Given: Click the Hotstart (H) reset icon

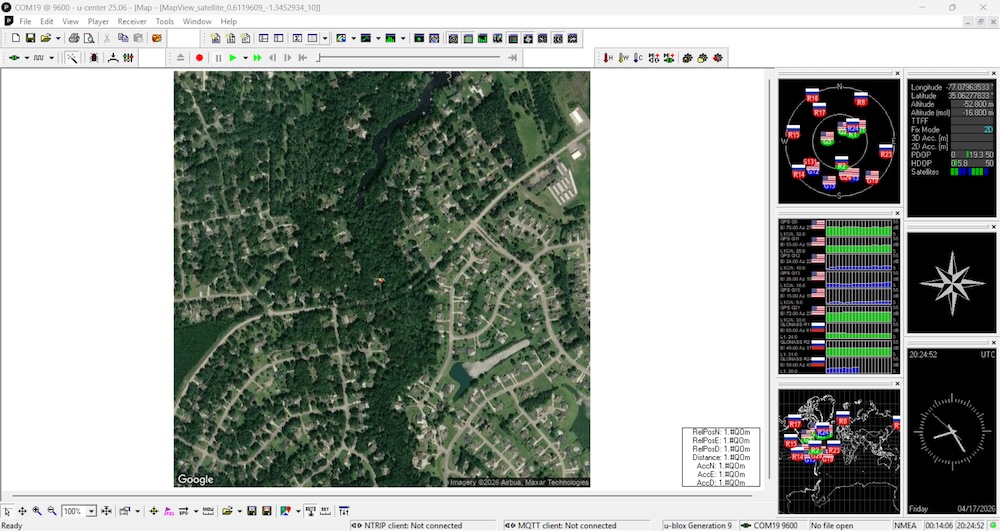Looking at the screenshot, I should coord(608,58).
